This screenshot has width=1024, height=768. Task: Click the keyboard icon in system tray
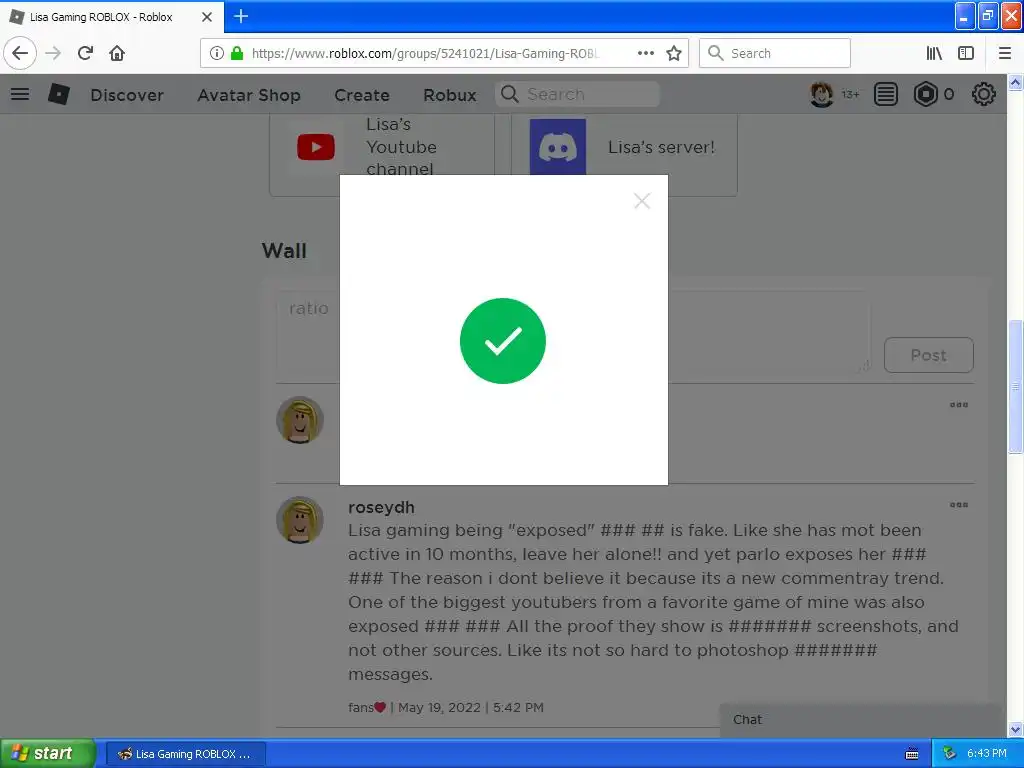pyautogui.click(x=912, y=754)
